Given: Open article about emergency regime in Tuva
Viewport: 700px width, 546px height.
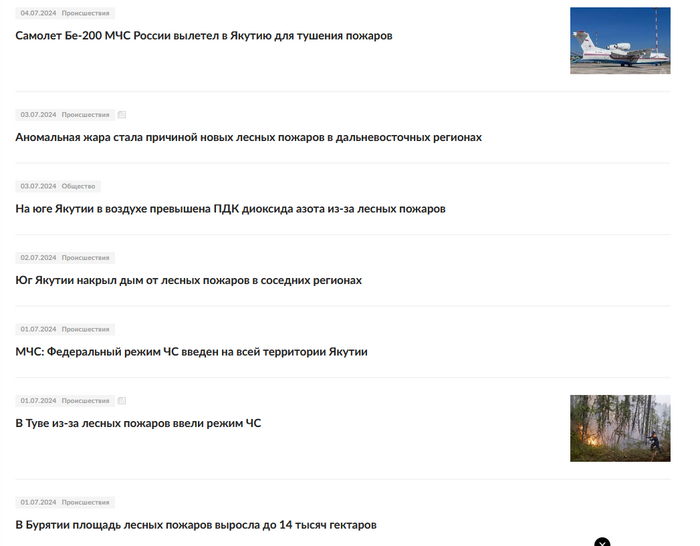Looking at the screenshot, I should tap(138, 423).
